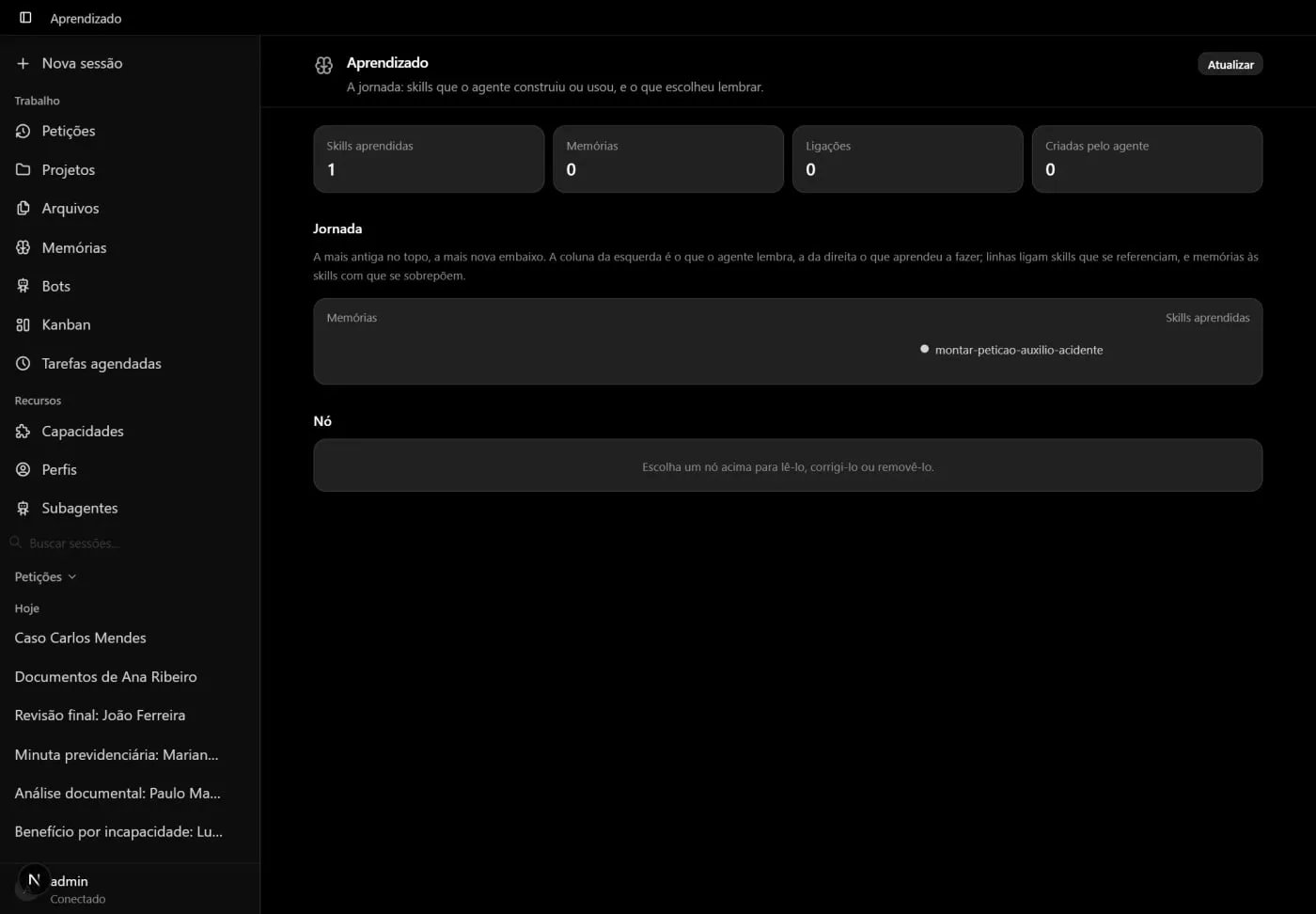Open the Perfis user icon
The image size is (1316, 914).
23,469
